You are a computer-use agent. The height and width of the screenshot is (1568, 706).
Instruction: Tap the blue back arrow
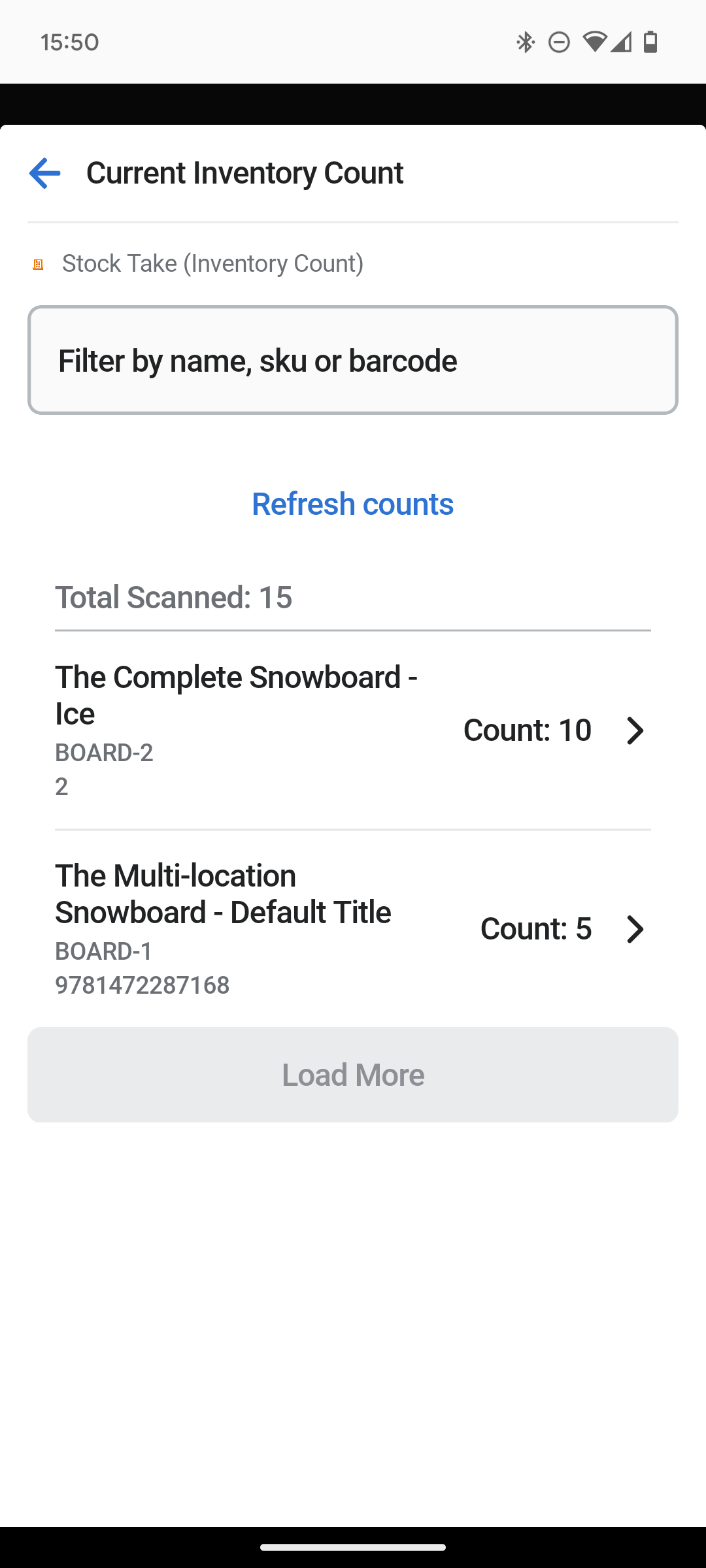coord(44,173)
